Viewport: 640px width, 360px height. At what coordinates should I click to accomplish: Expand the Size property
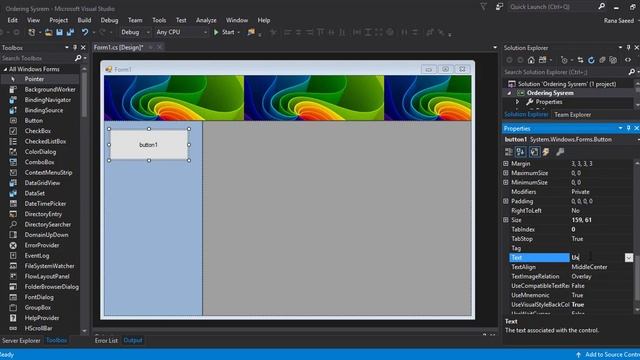506,220
